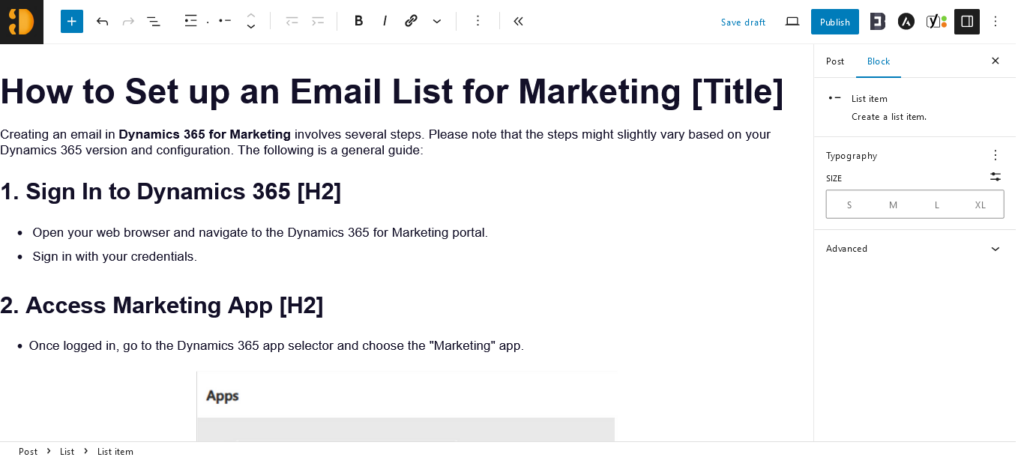Open block options three-dot menu

477,22
